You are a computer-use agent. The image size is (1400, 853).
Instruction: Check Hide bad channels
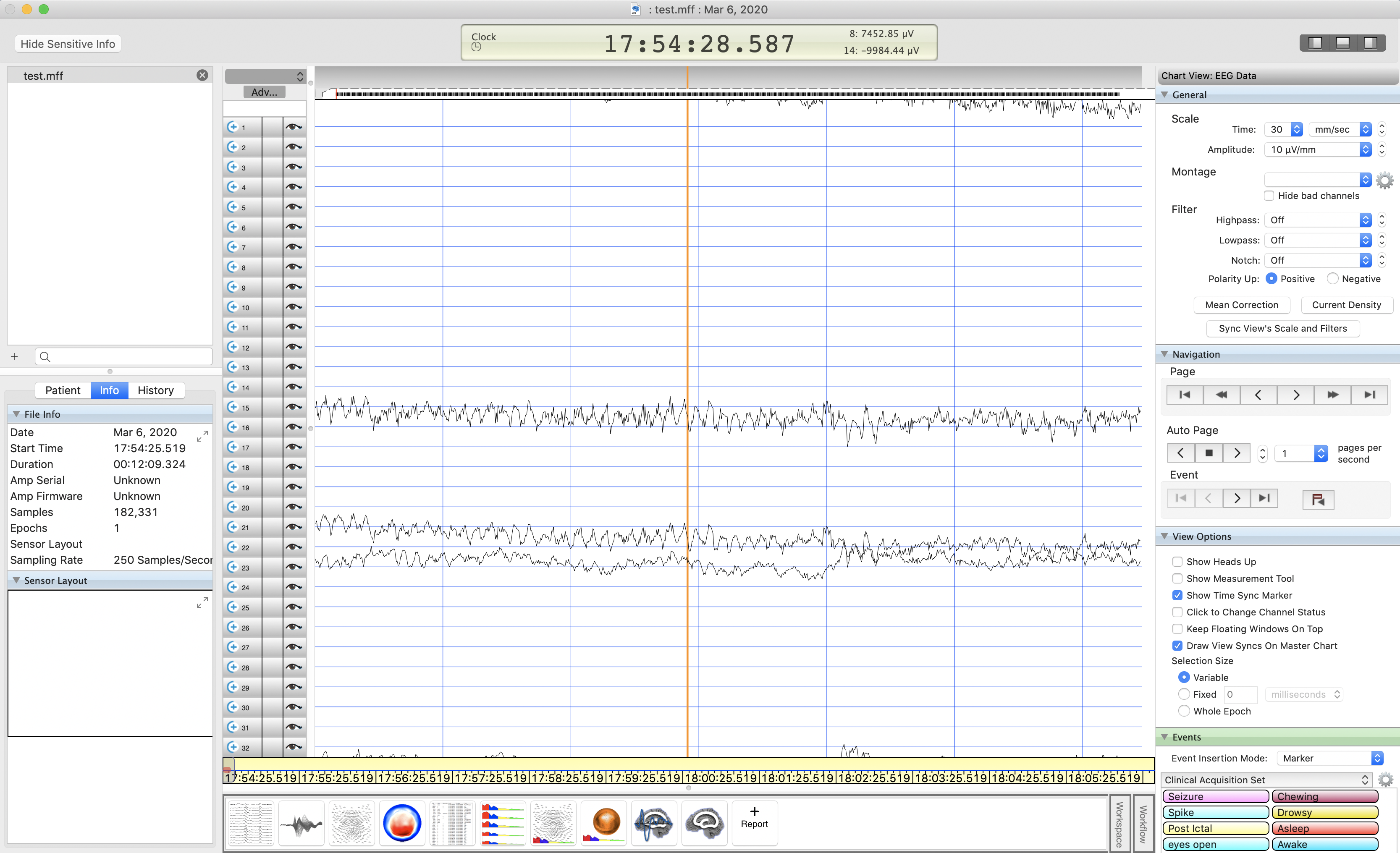1269,196
